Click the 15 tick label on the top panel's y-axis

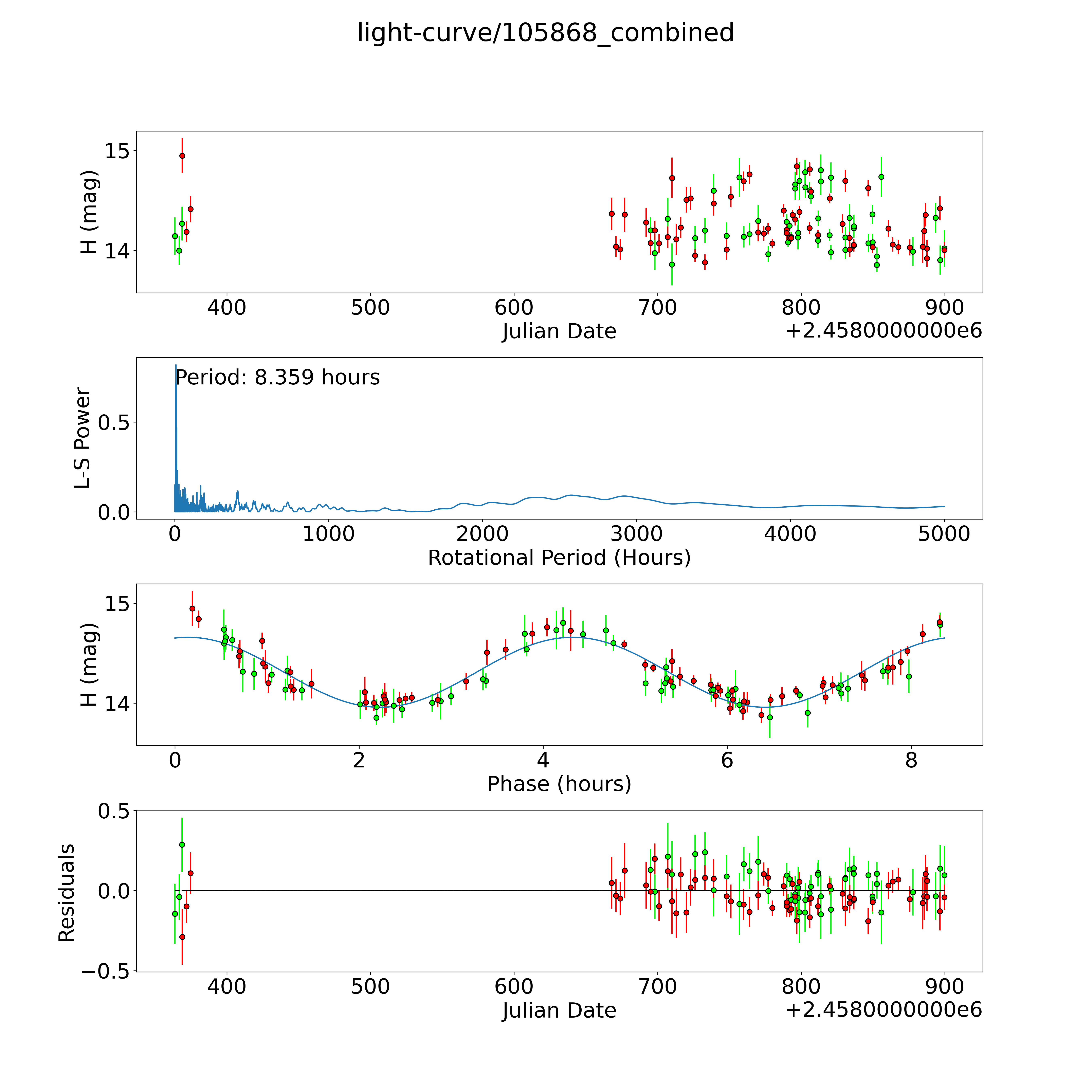click(117, 151)
